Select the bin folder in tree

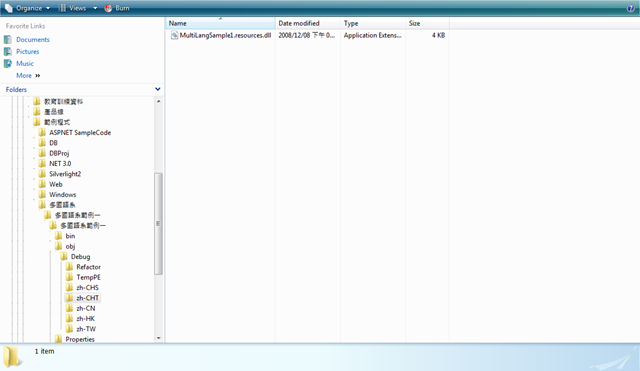pyautogui.click(x=70, y=236)
